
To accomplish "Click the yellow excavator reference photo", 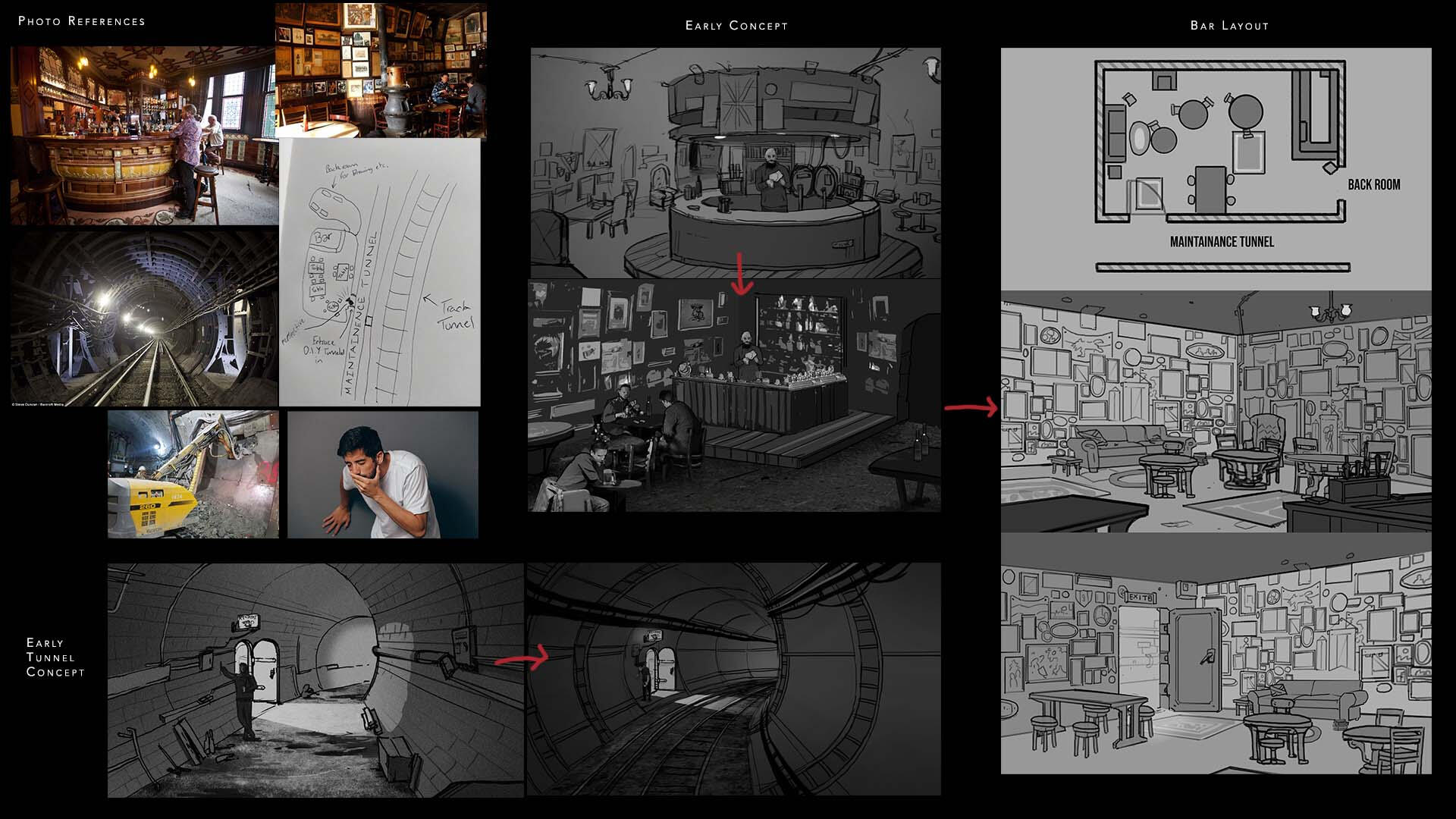I will click(193, 475).
